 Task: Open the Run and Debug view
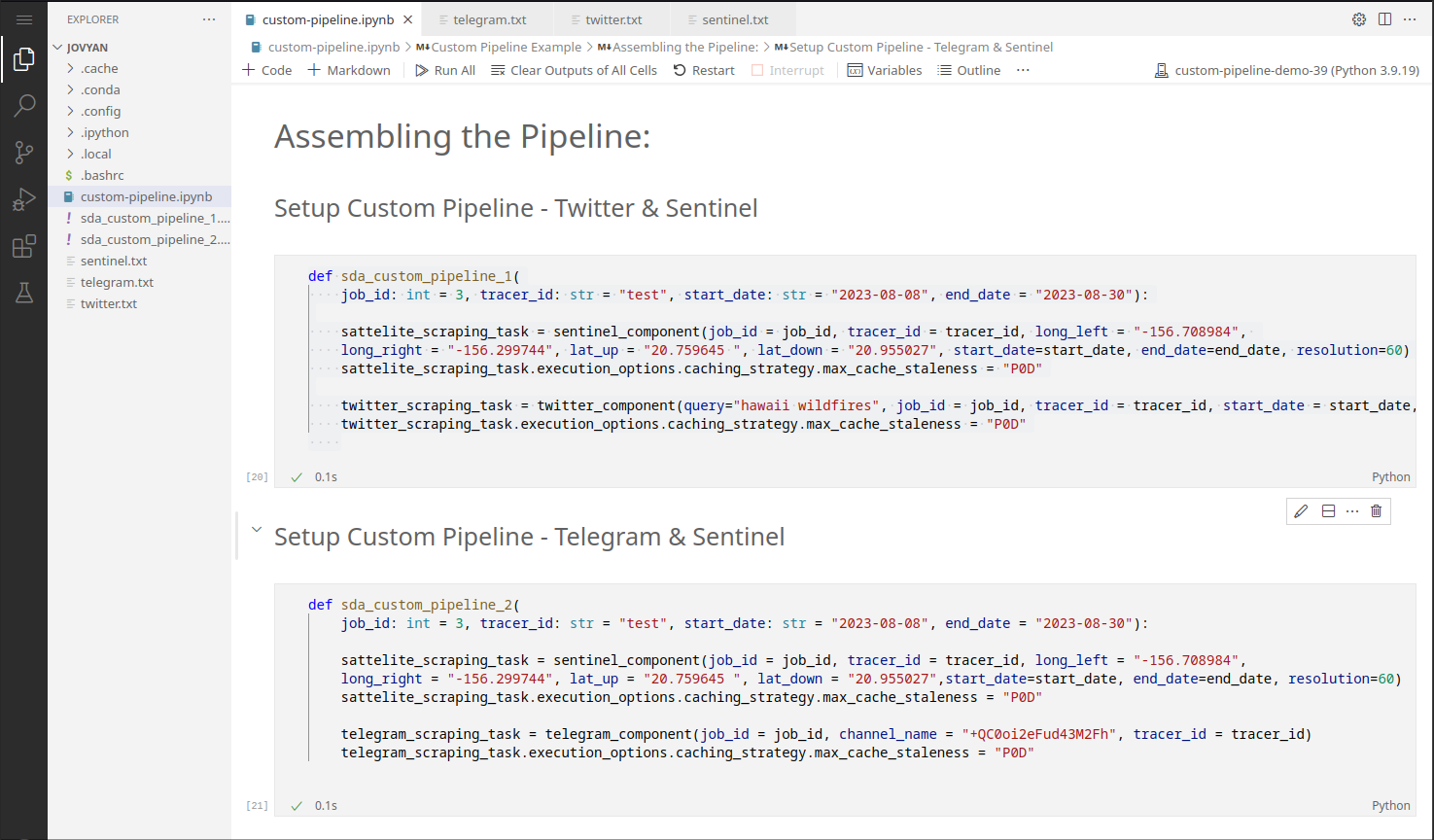24,199
